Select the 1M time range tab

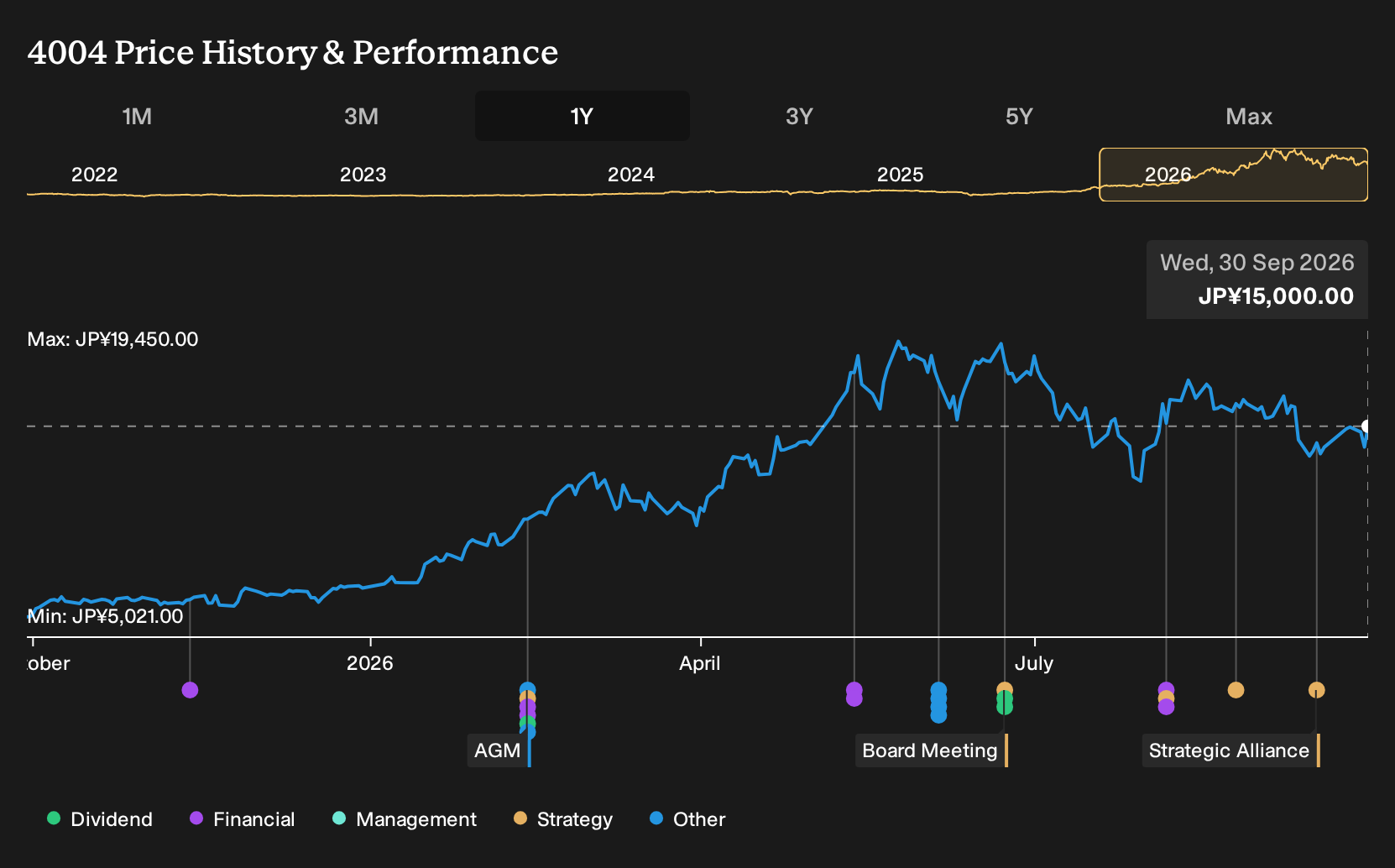(x=137, y=116)
